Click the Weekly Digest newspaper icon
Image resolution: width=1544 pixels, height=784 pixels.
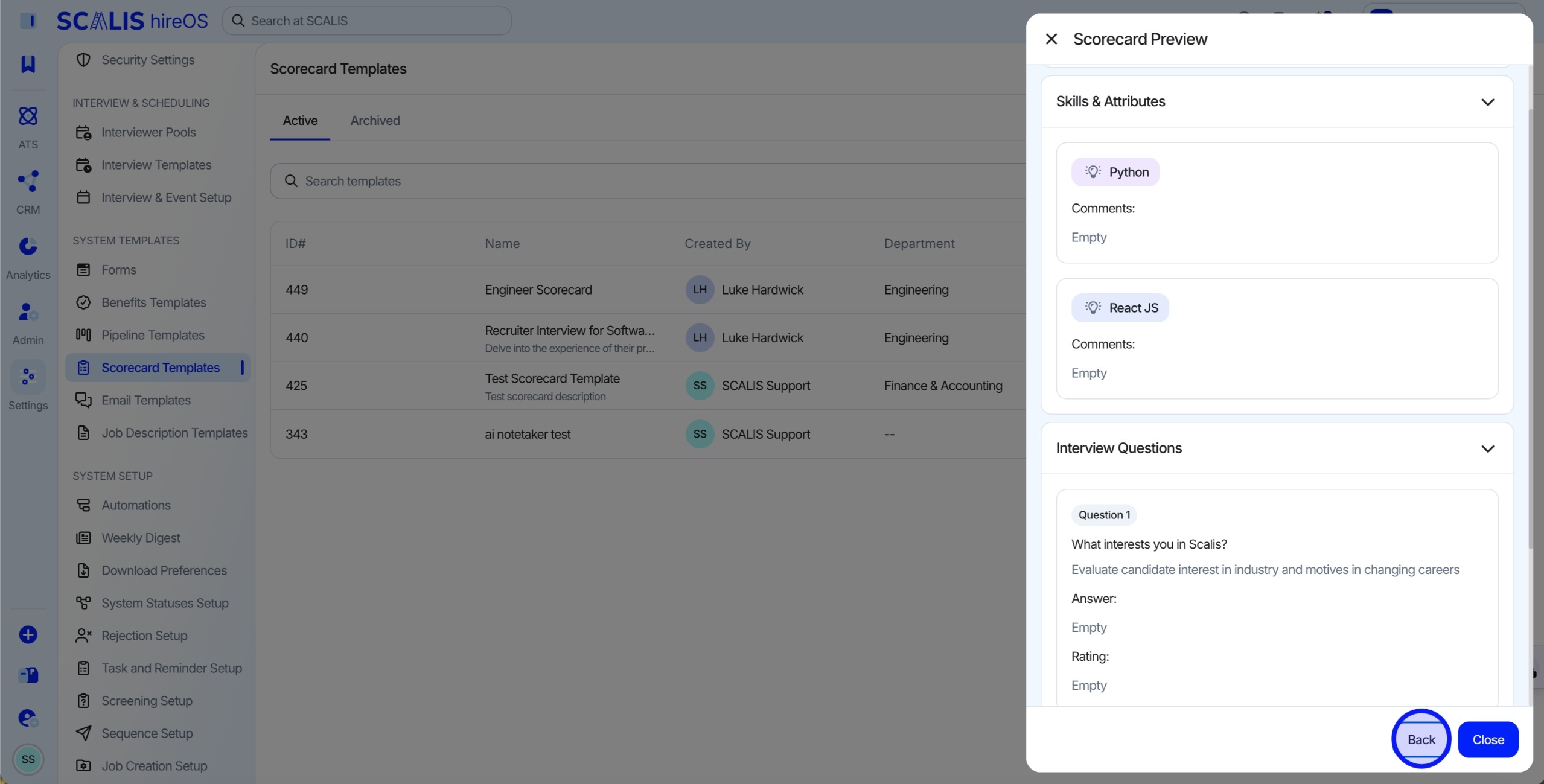[83, 538]
